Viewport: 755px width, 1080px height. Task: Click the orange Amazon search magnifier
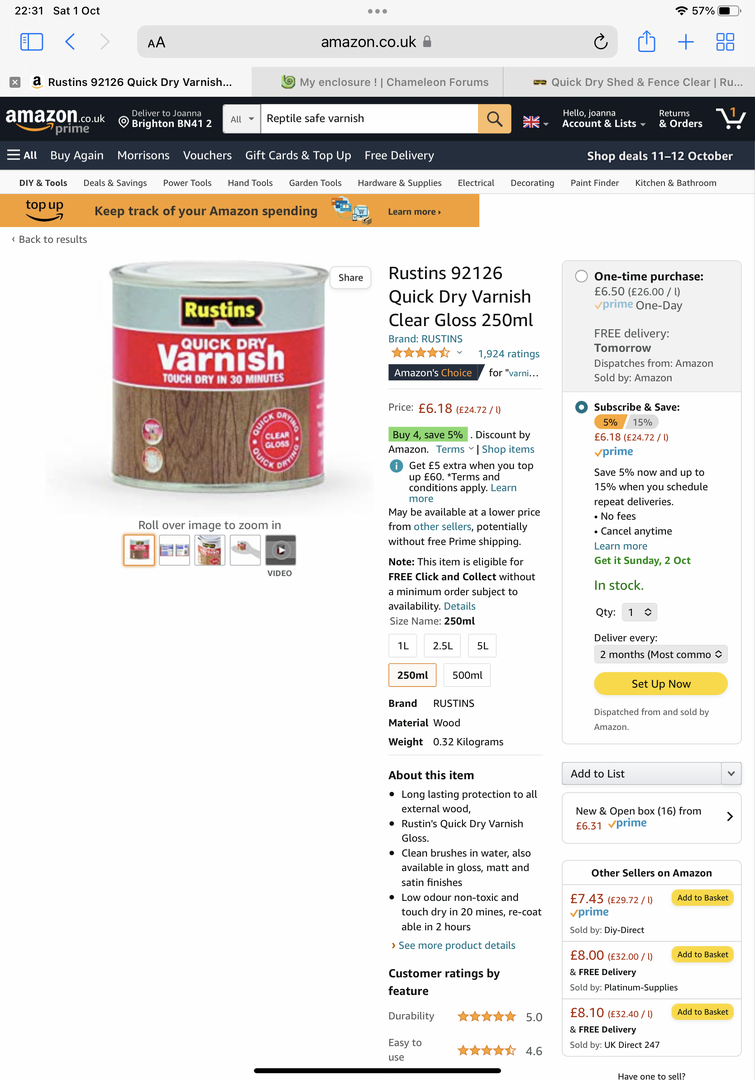(495, 118)
